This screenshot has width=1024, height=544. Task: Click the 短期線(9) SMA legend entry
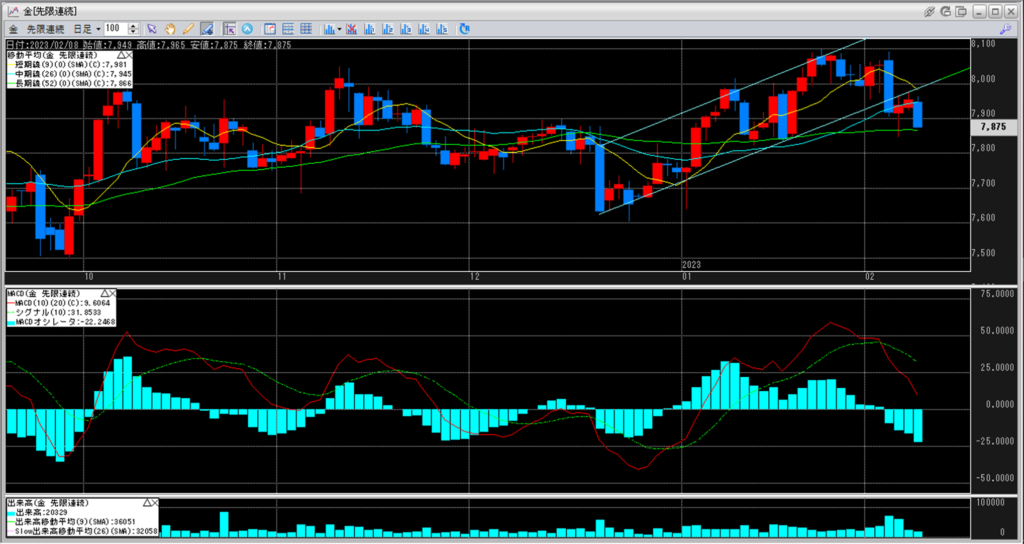[x=67, y=64]
